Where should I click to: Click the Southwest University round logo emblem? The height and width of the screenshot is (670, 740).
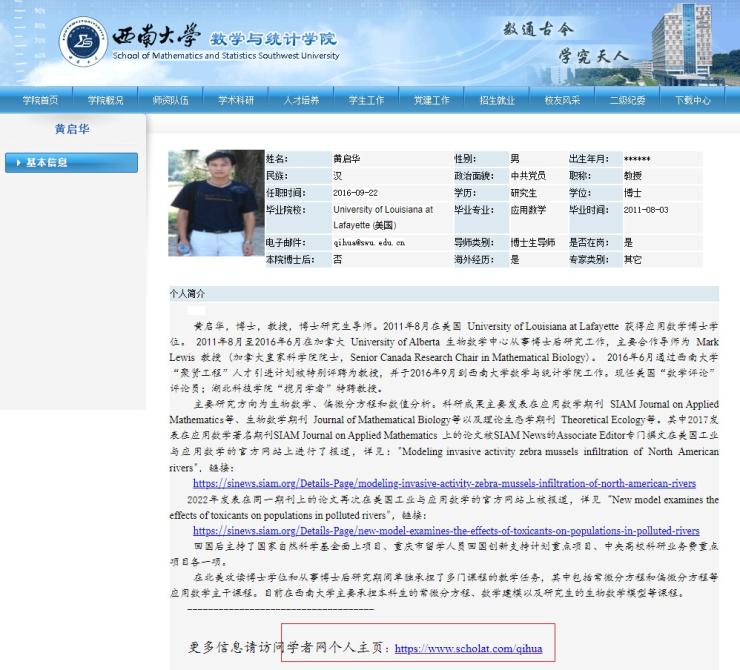click(x=83, y=43)
